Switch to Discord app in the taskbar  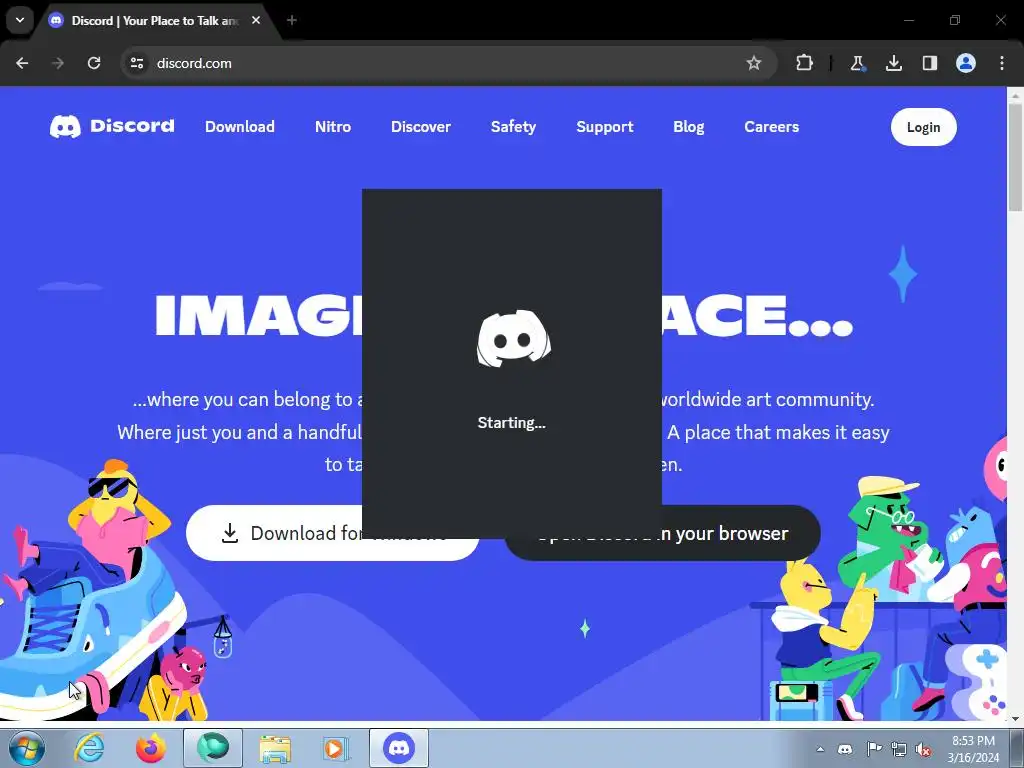399,748
